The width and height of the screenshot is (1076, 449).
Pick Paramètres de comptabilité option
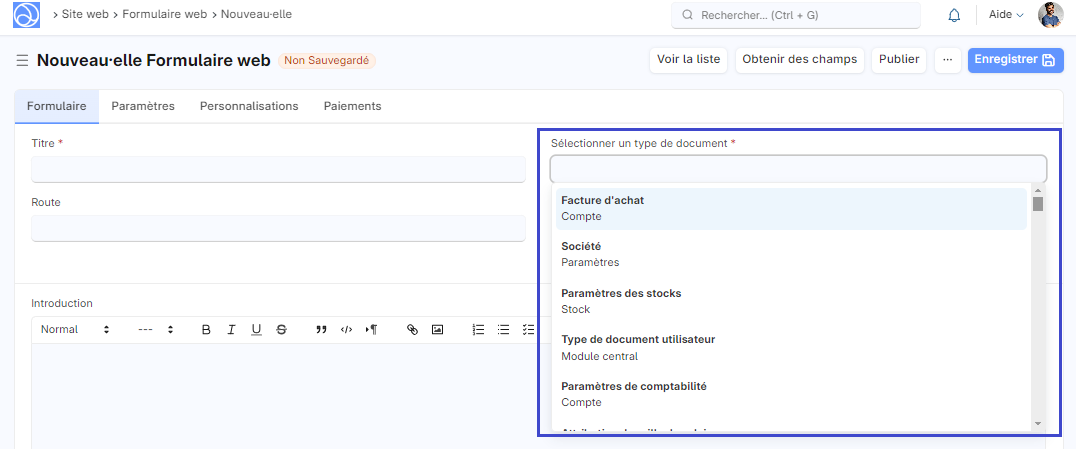[791, 394]
